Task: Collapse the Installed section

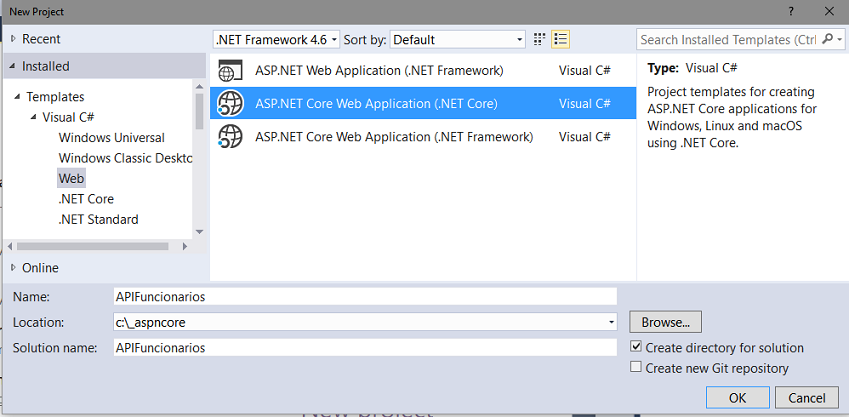Action: [13, 66]
